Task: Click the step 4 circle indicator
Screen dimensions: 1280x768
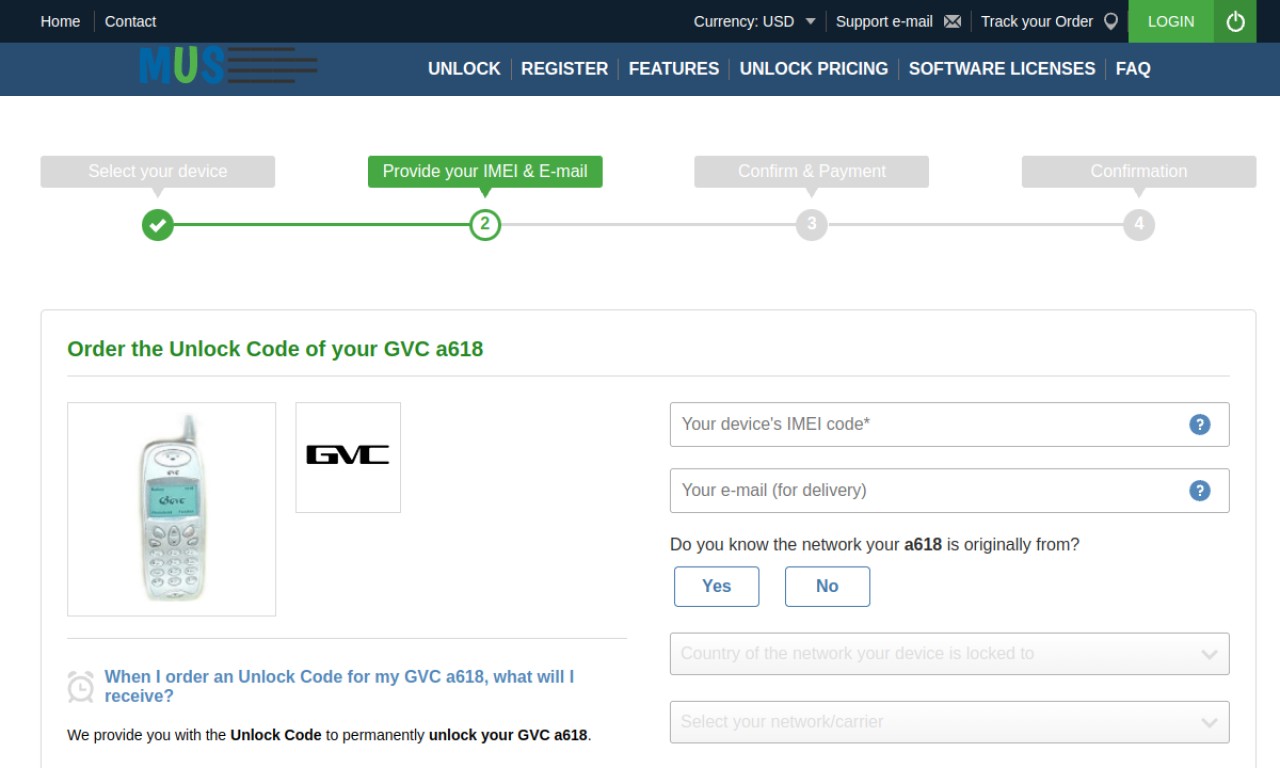Action: point(1139,224)
